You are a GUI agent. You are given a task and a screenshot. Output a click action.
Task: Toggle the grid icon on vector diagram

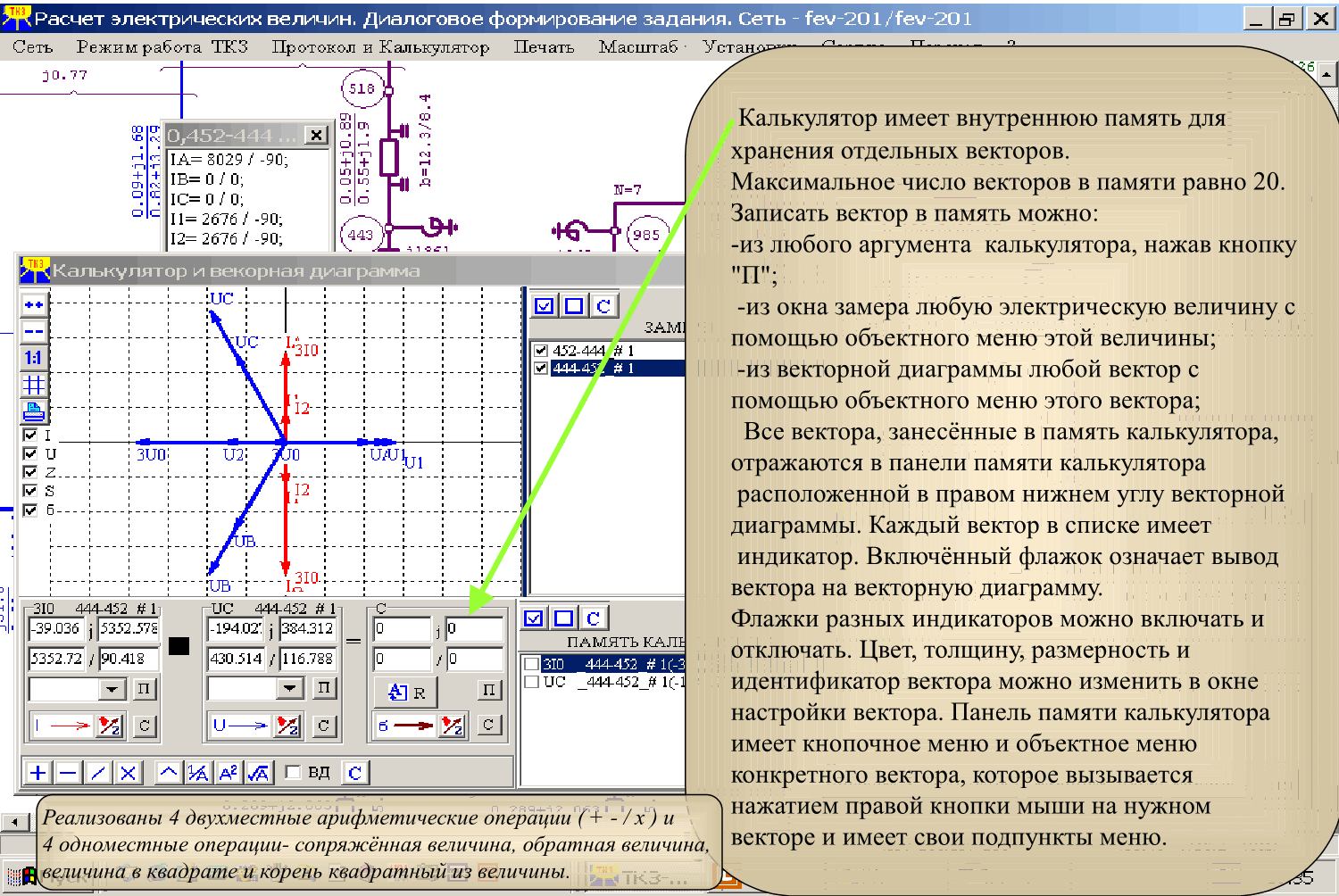coord(34,385)
